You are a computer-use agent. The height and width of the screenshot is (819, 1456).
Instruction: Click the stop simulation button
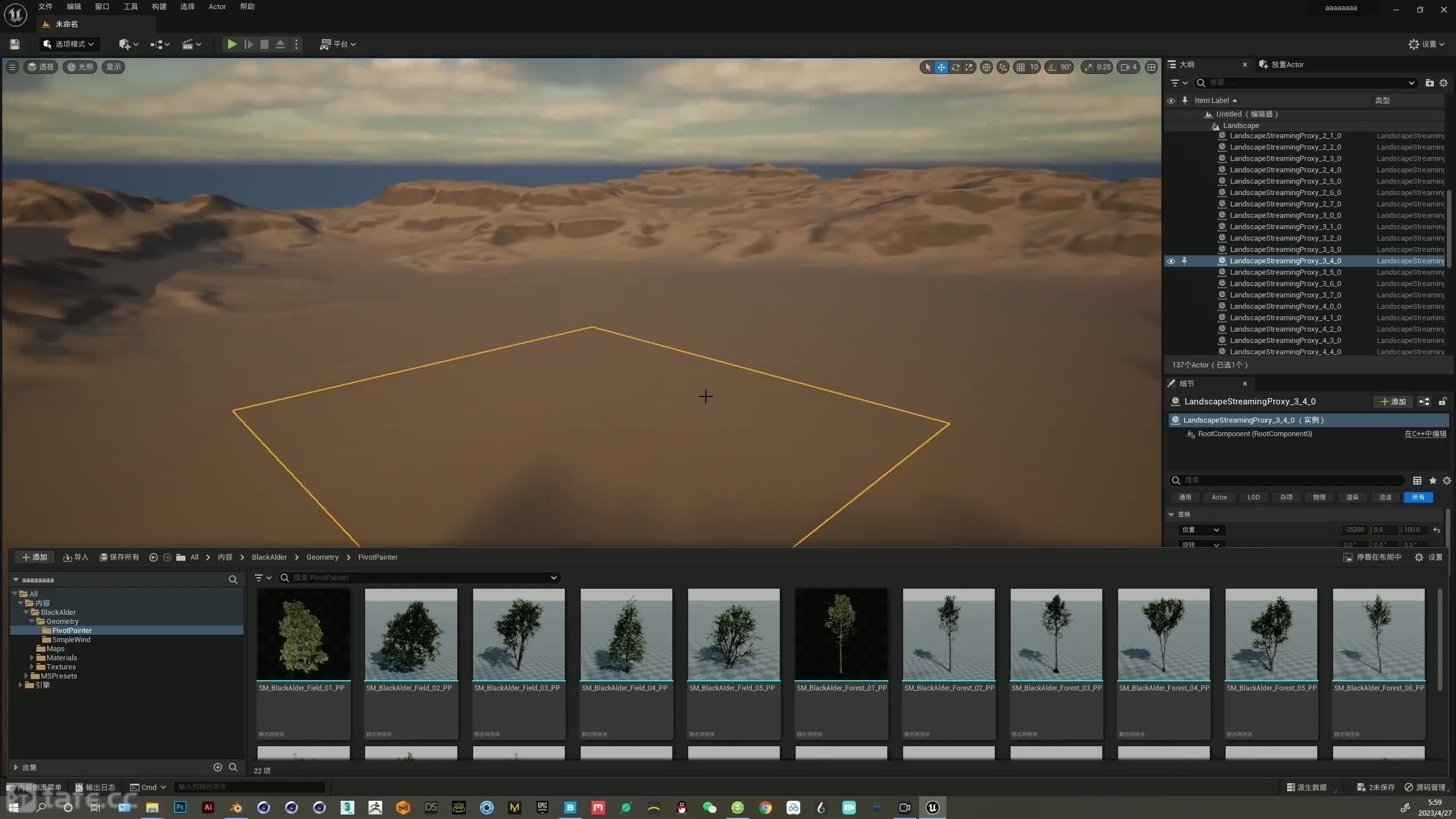pyautogui.click(x=264, y=44)
